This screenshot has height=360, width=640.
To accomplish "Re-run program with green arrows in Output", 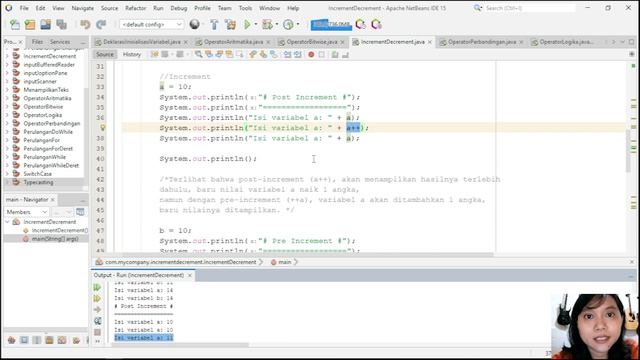I will [97, 287].
